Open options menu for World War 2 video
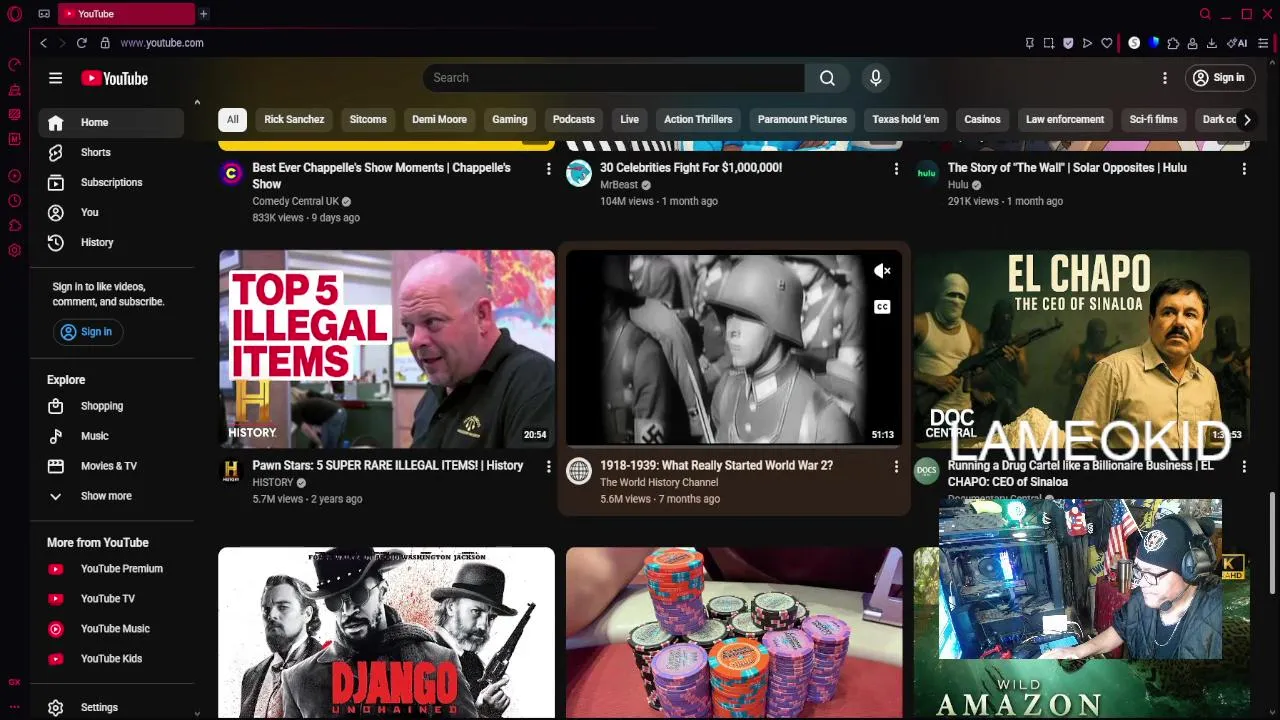The height and width of the screenshot is (720, 1280). click(x=896, y=467)
